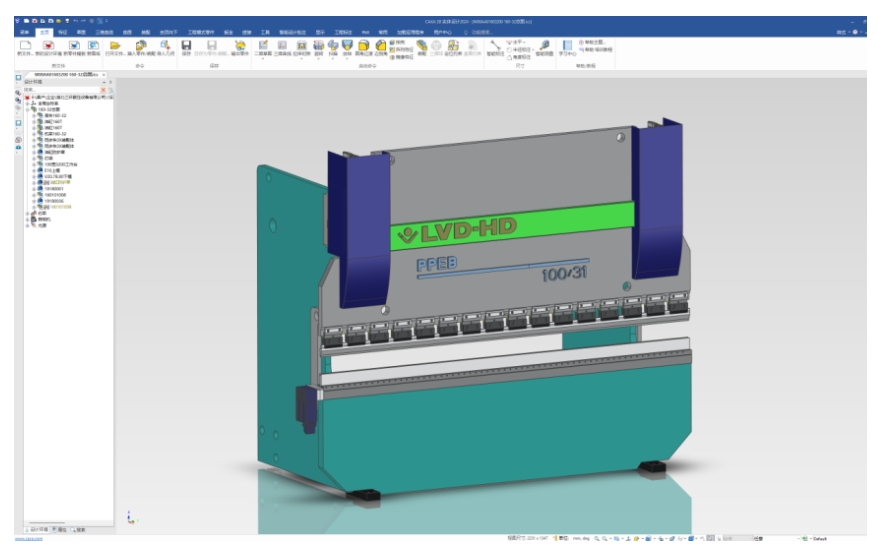Click the green LVD-HD banner on model
Viewport: 877px width, 556px height.
point(512,225)
